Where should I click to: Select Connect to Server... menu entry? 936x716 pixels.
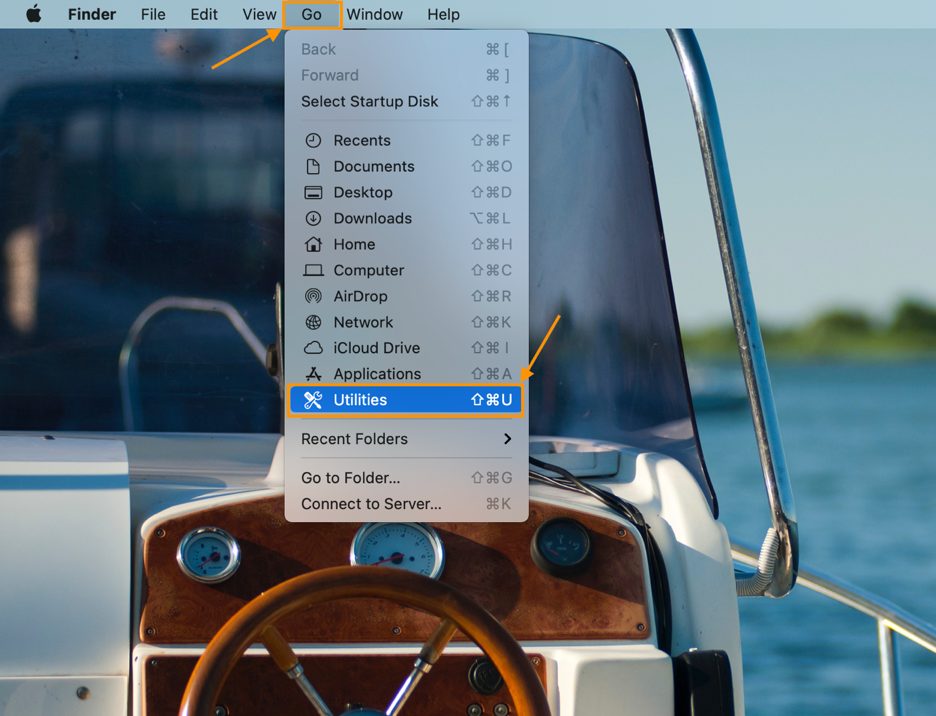(371, 504)
